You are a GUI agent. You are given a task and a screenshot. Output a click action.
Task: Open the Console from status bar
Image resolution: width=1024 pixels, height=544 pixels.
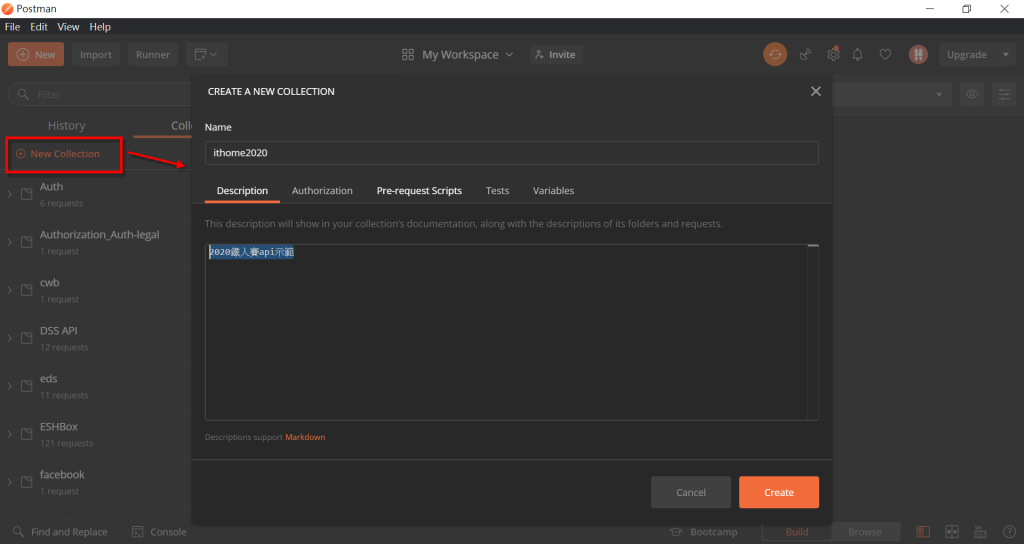click(x=159, y=532)
